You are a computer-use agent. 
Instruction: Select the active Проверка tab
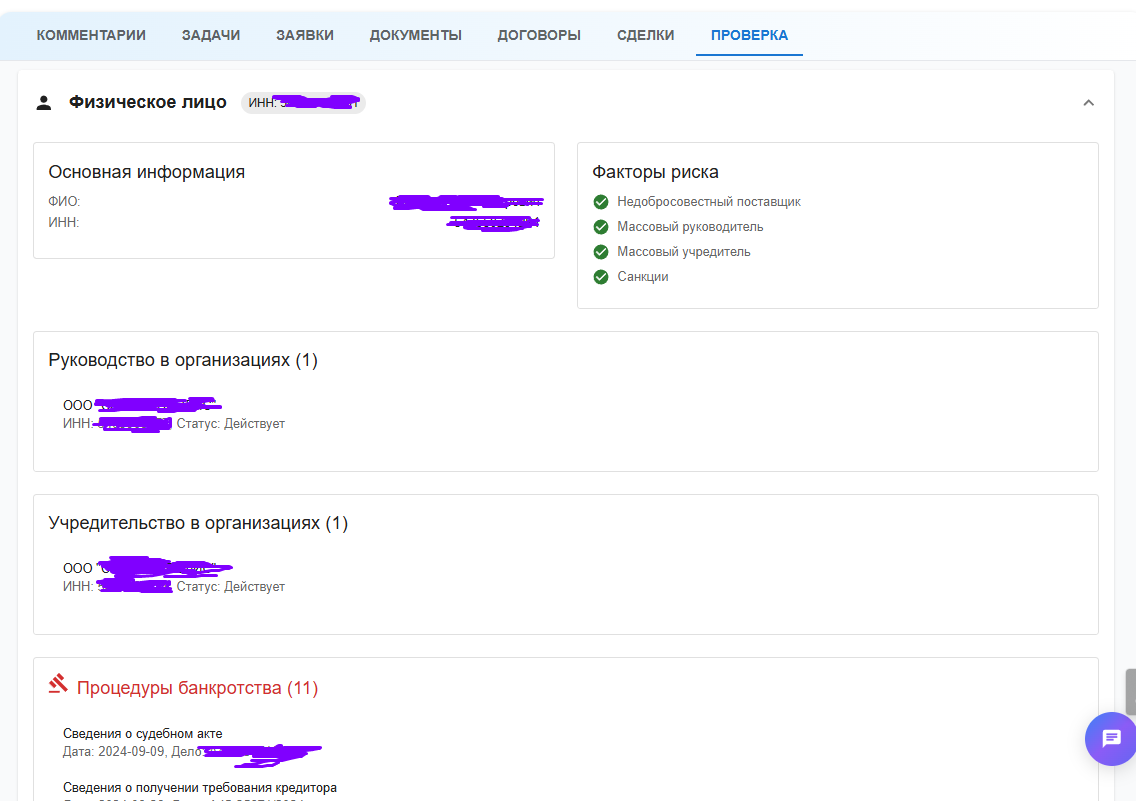pos(749,35)
